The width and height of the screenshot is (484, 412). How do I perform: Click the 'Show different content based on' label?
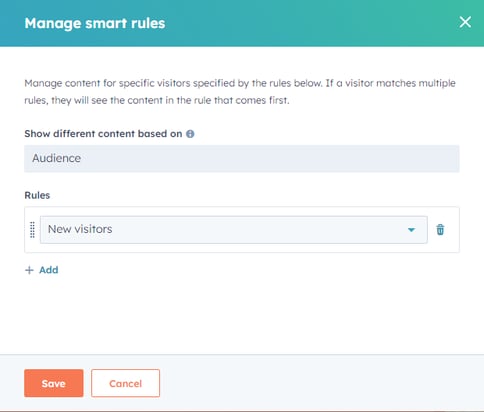pos(103,134)
